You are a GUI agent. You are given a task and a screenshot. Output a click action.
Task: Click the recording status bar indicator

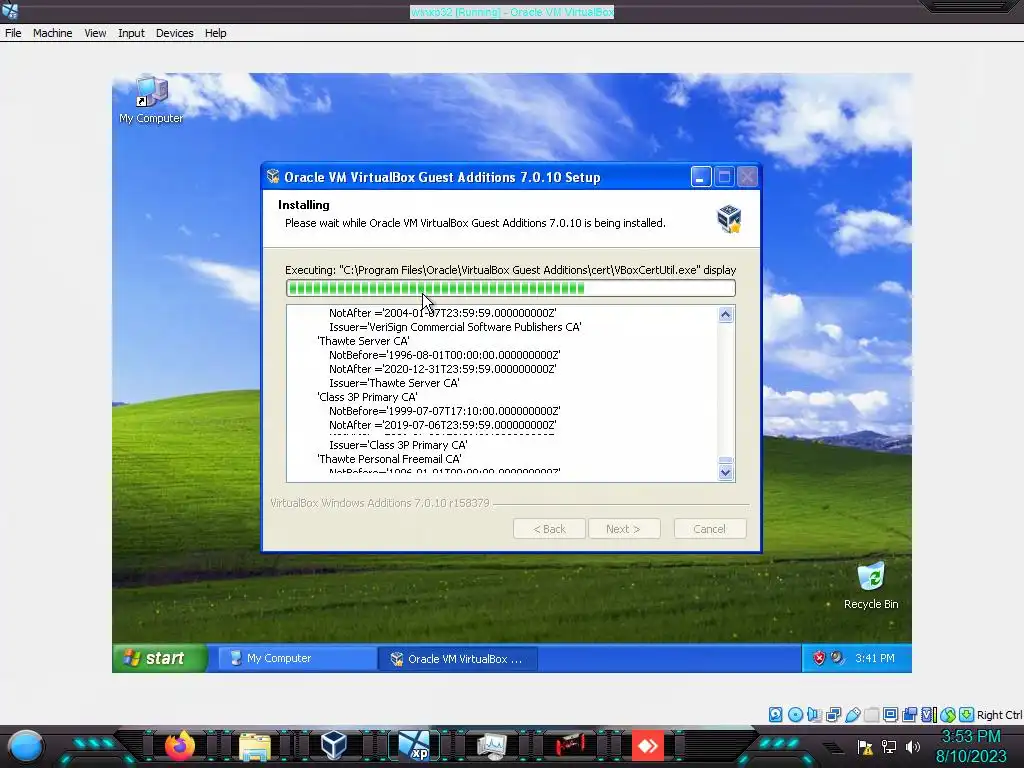click(909, 714)
